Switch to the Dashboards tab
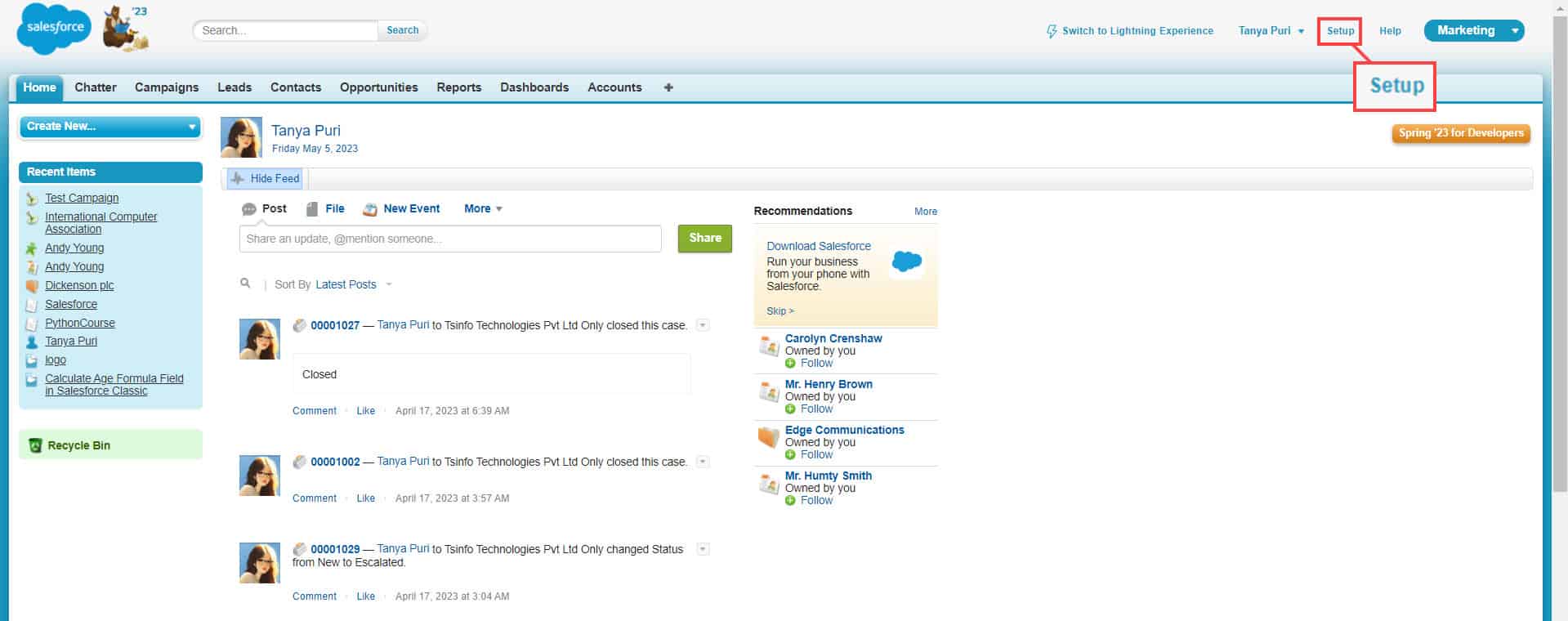Image resolution: width=1568 pixels, height=621 pixels. coord(534,87)
